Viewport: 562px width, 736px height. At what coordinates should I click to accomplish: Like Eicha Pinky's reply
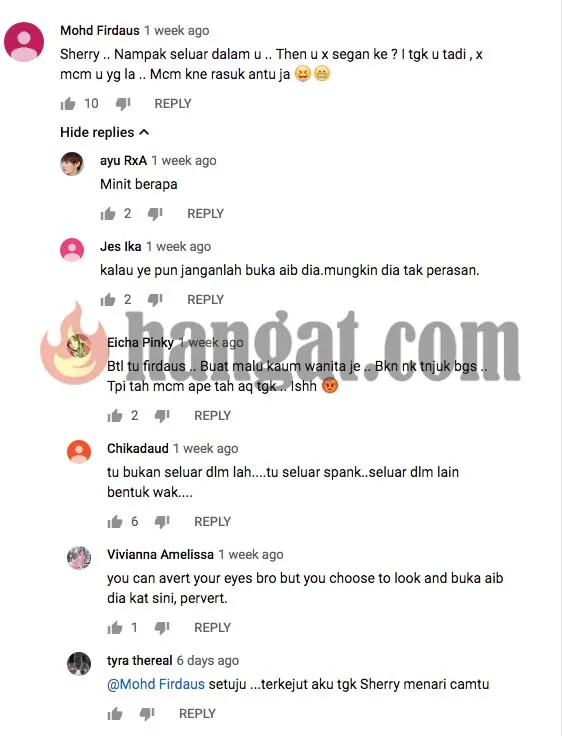pyautogui.click(x=115, y=416)
